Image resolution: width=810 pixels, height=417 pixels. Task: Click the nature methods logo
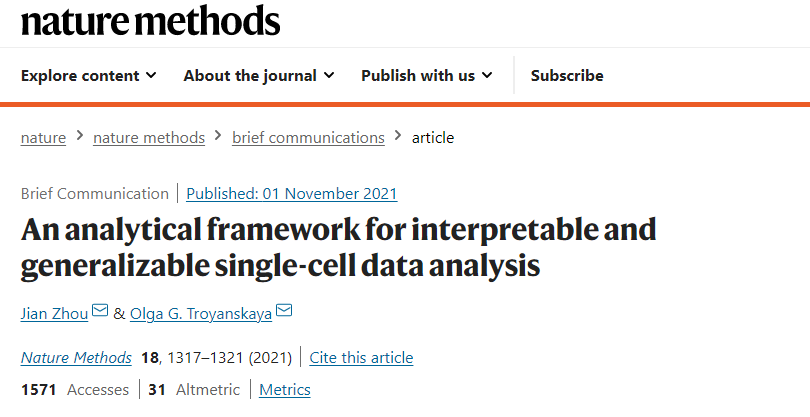click(150, 19)
